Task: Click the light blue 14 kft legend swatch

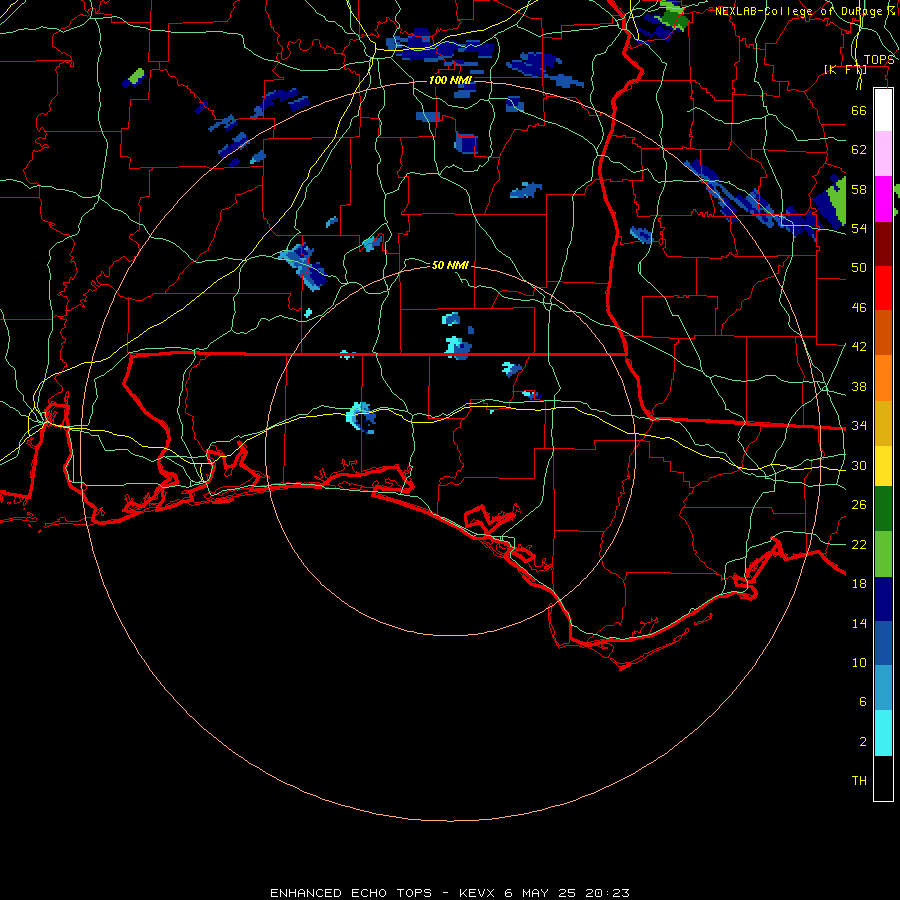Action: [883, 688]
